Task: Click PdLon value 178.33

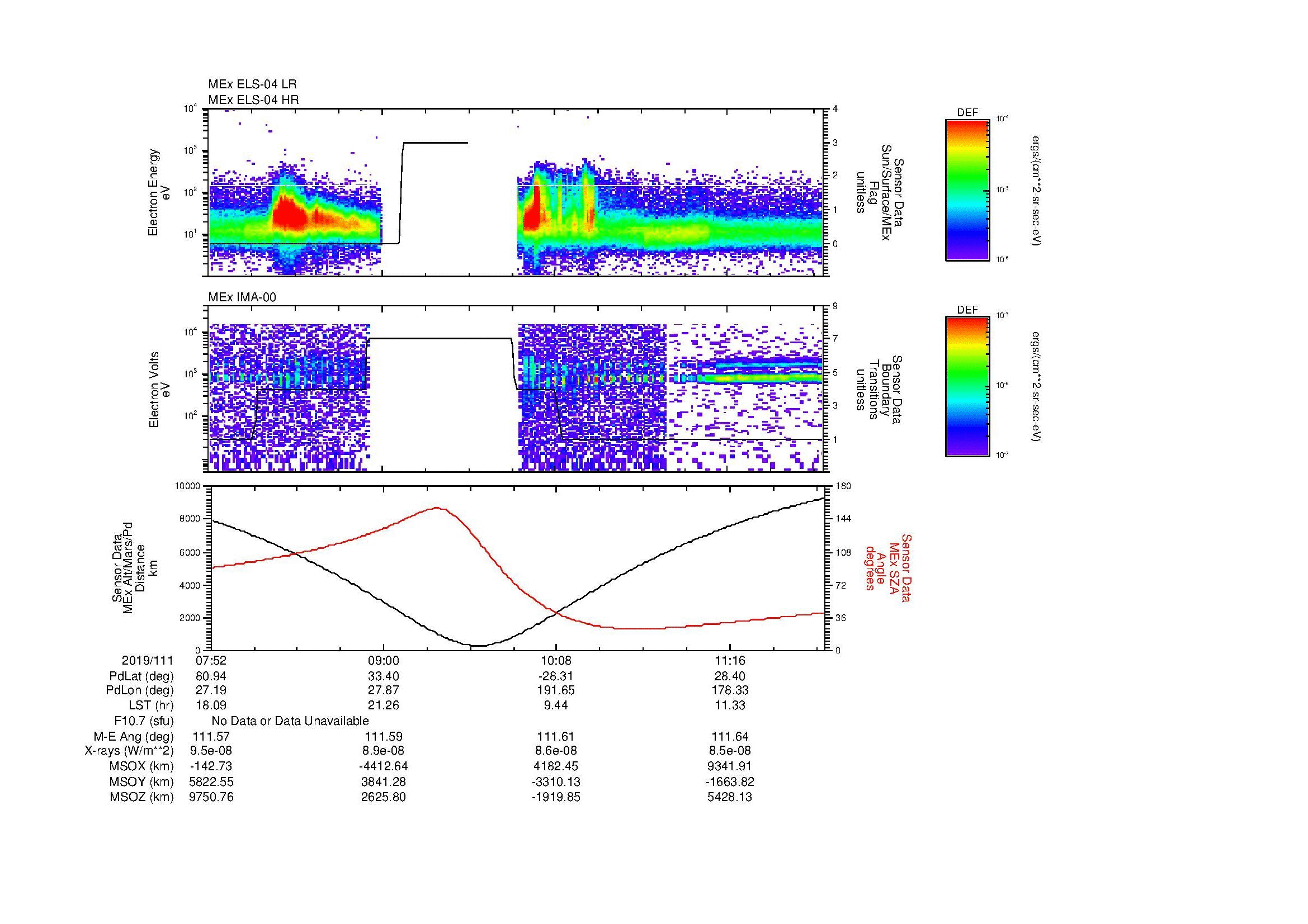Action: pyautogui.click(x=730, y=690)
